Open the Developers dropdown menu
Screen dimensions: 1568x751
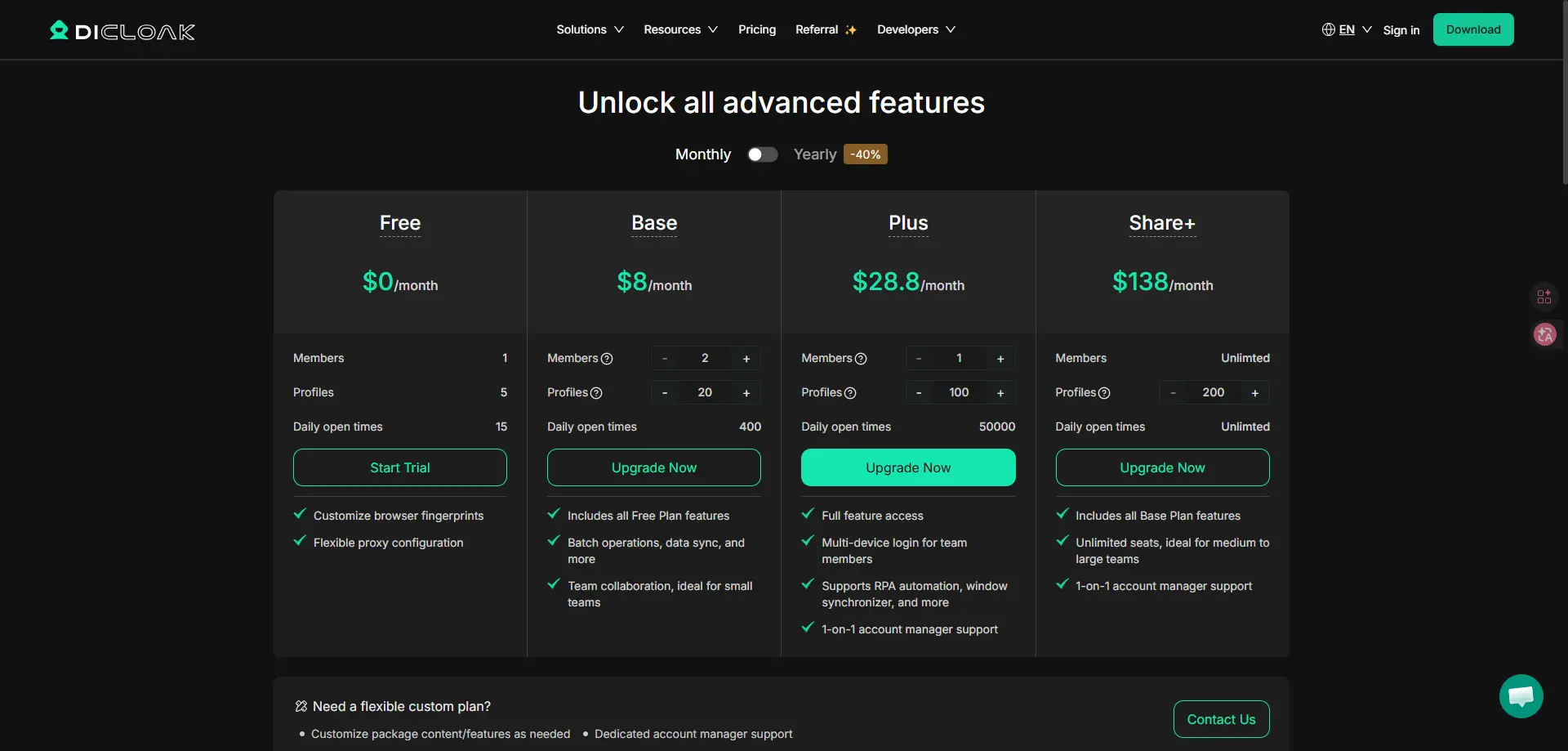915,29
